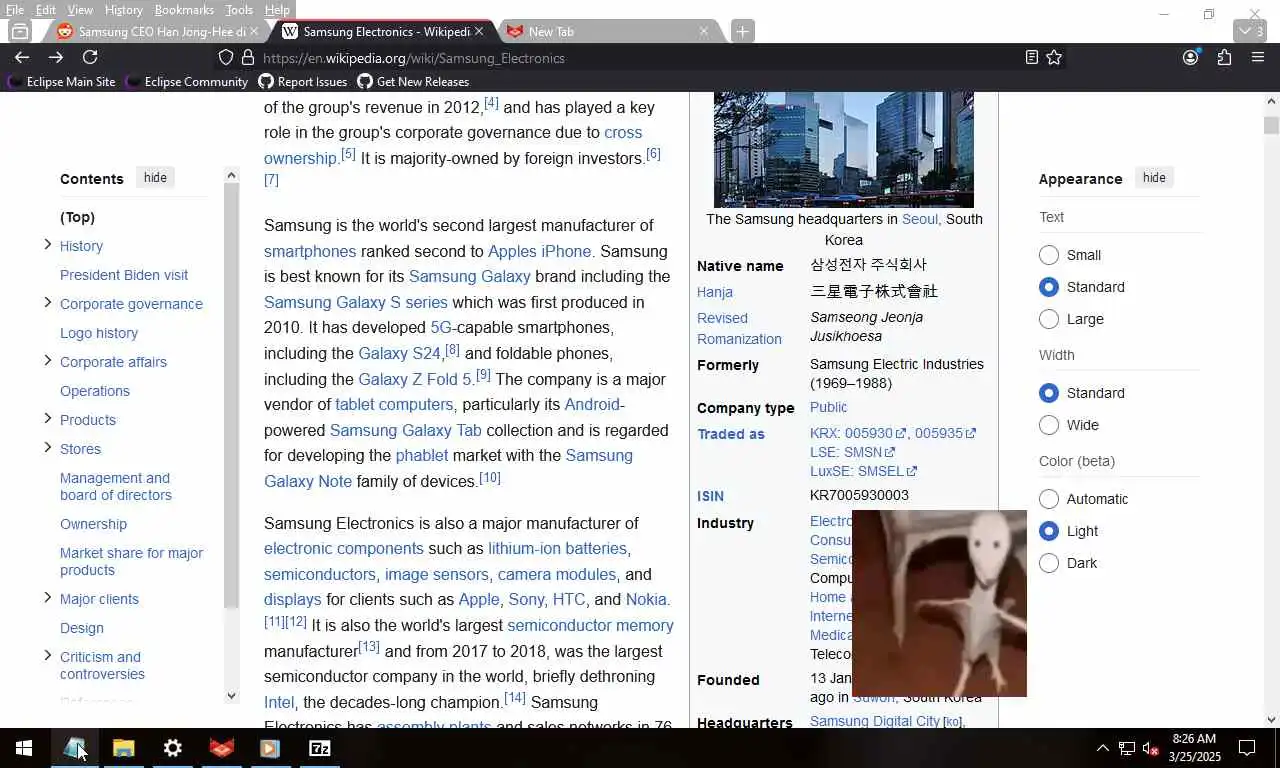Click the contents sidebar down scroll arrow
Image resolution: width=1280 pixels, height=768 pixels.
tap(231, 696)
